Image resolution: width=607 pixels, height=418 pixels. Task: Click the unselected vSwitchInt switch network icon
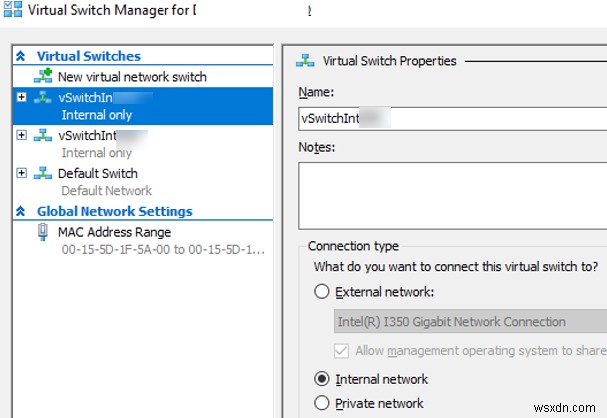point(43,135)
